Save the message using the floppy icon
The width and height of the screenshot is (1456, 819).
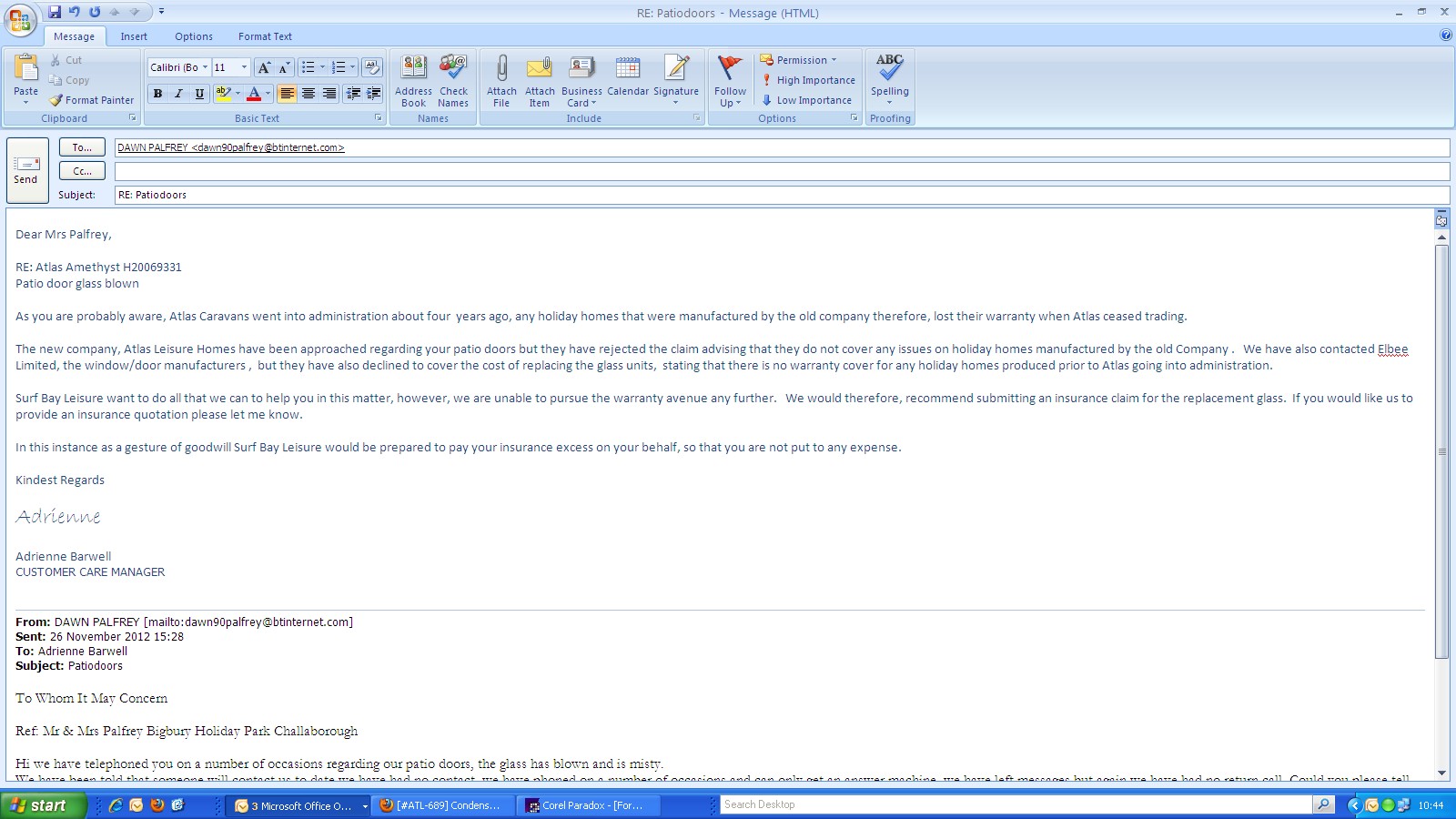(x=55, y=12)
